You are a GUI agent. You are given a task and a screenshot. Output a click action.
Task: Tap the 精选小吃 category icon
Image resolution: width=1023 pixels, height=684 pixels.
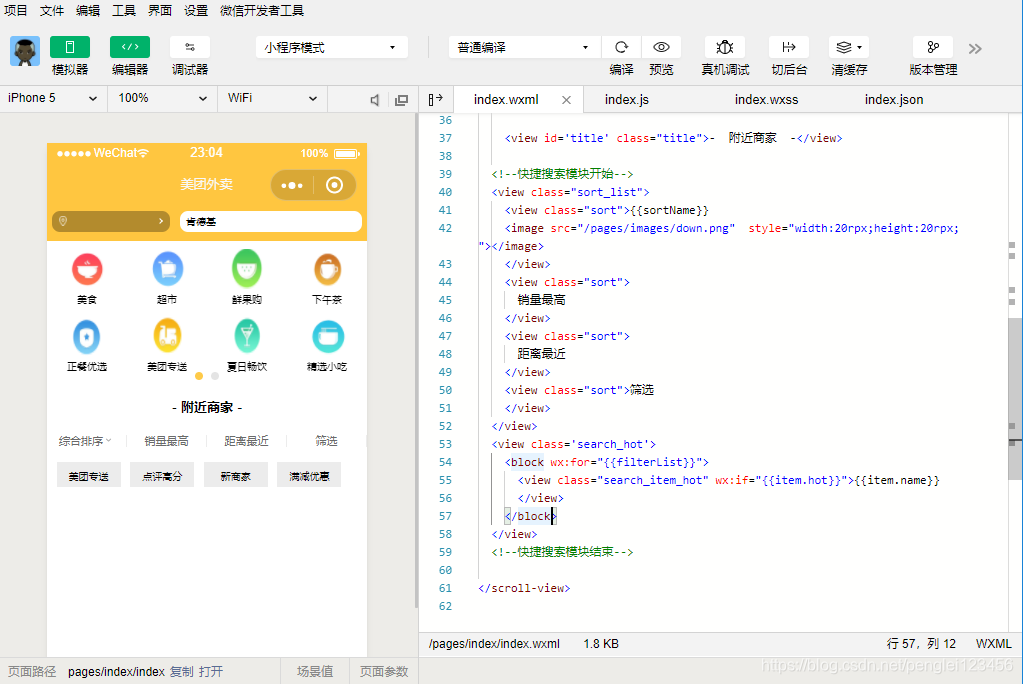(328, 337)
